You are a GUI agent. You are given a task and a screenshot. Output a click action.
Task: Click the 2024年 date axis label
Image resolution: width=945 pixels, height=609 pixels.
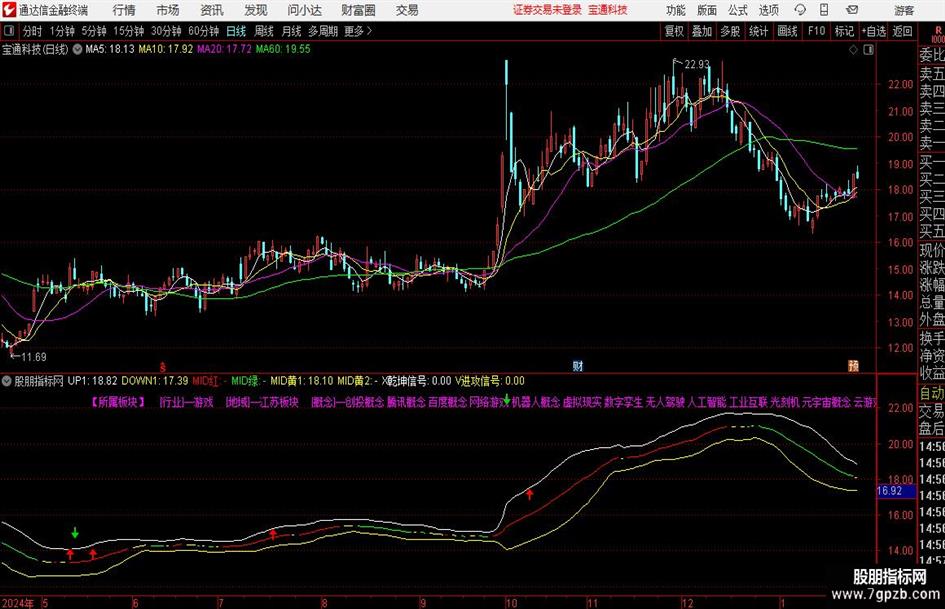pyautogui.click(x=17, y=603)
